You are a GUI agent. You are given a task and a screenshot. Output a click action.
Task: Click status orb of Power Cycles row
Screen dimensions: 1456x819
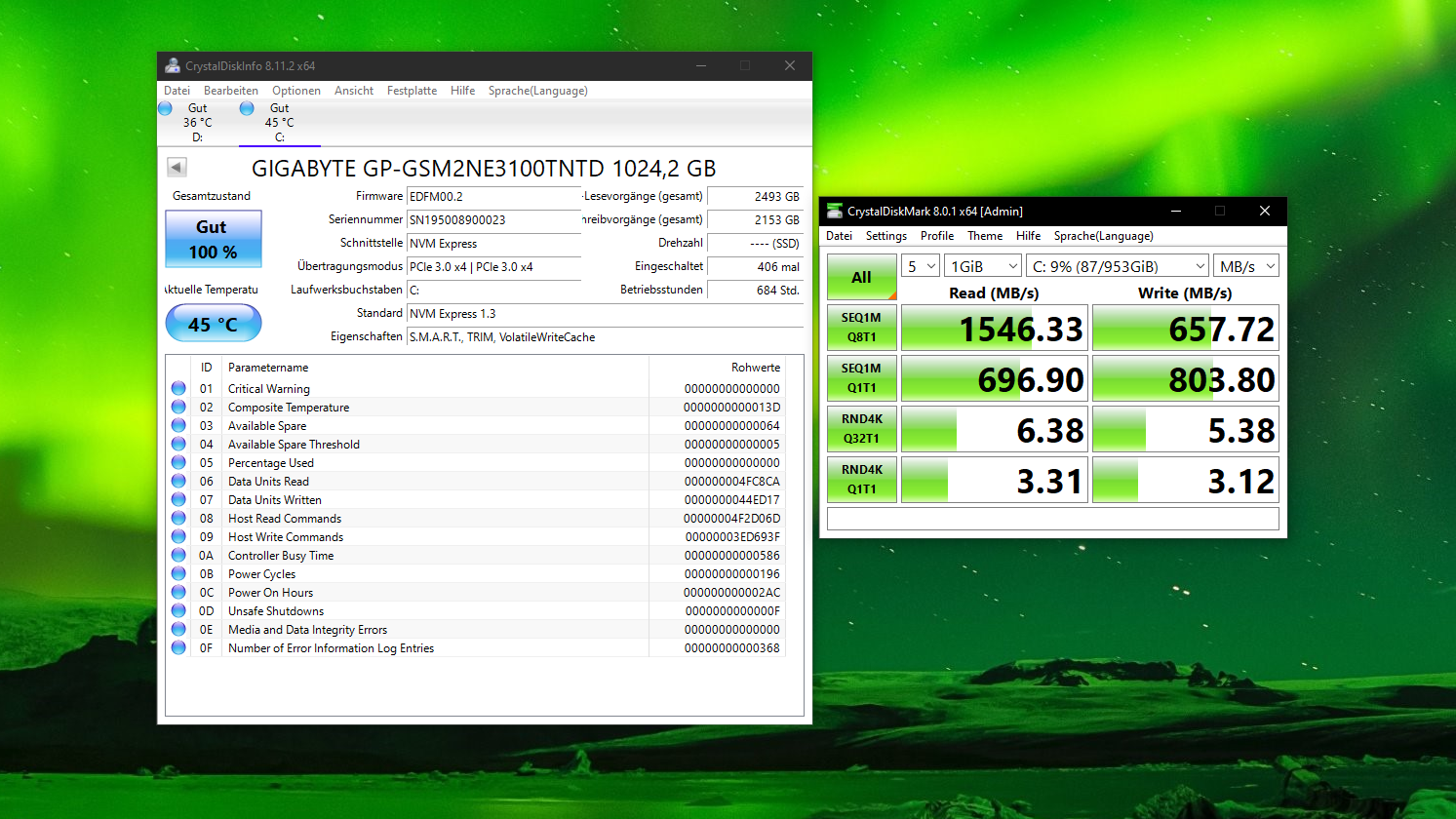tap(178, 573)
